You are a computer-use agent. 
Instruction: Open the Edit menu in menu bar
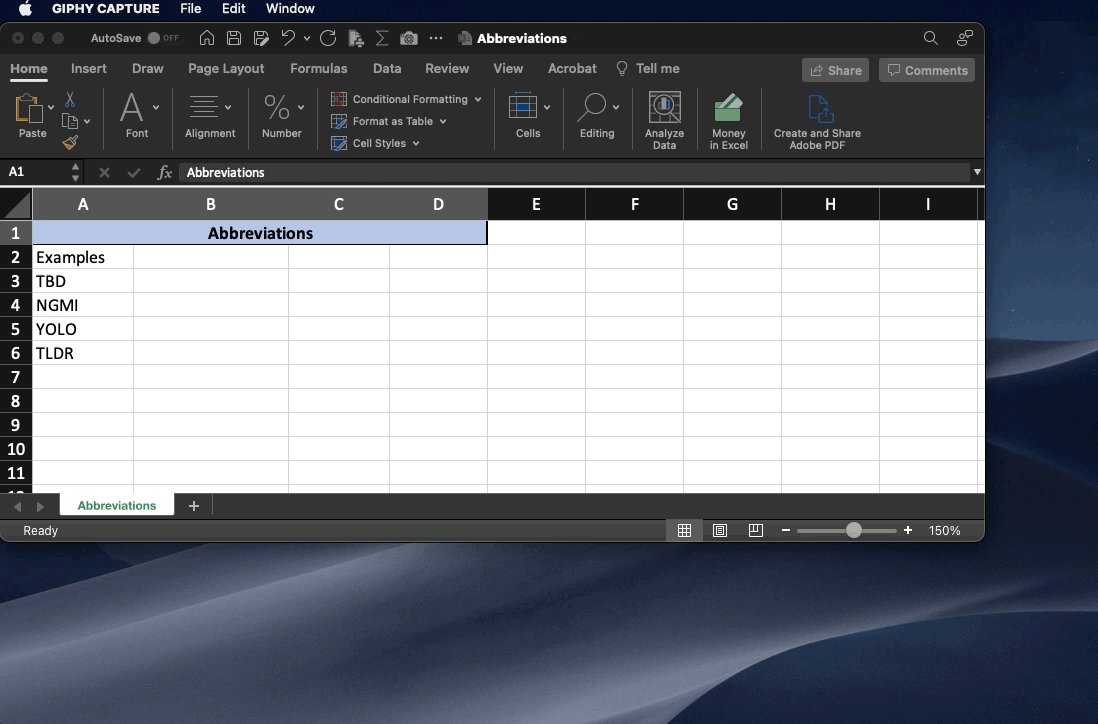click(x=233, y=8)
